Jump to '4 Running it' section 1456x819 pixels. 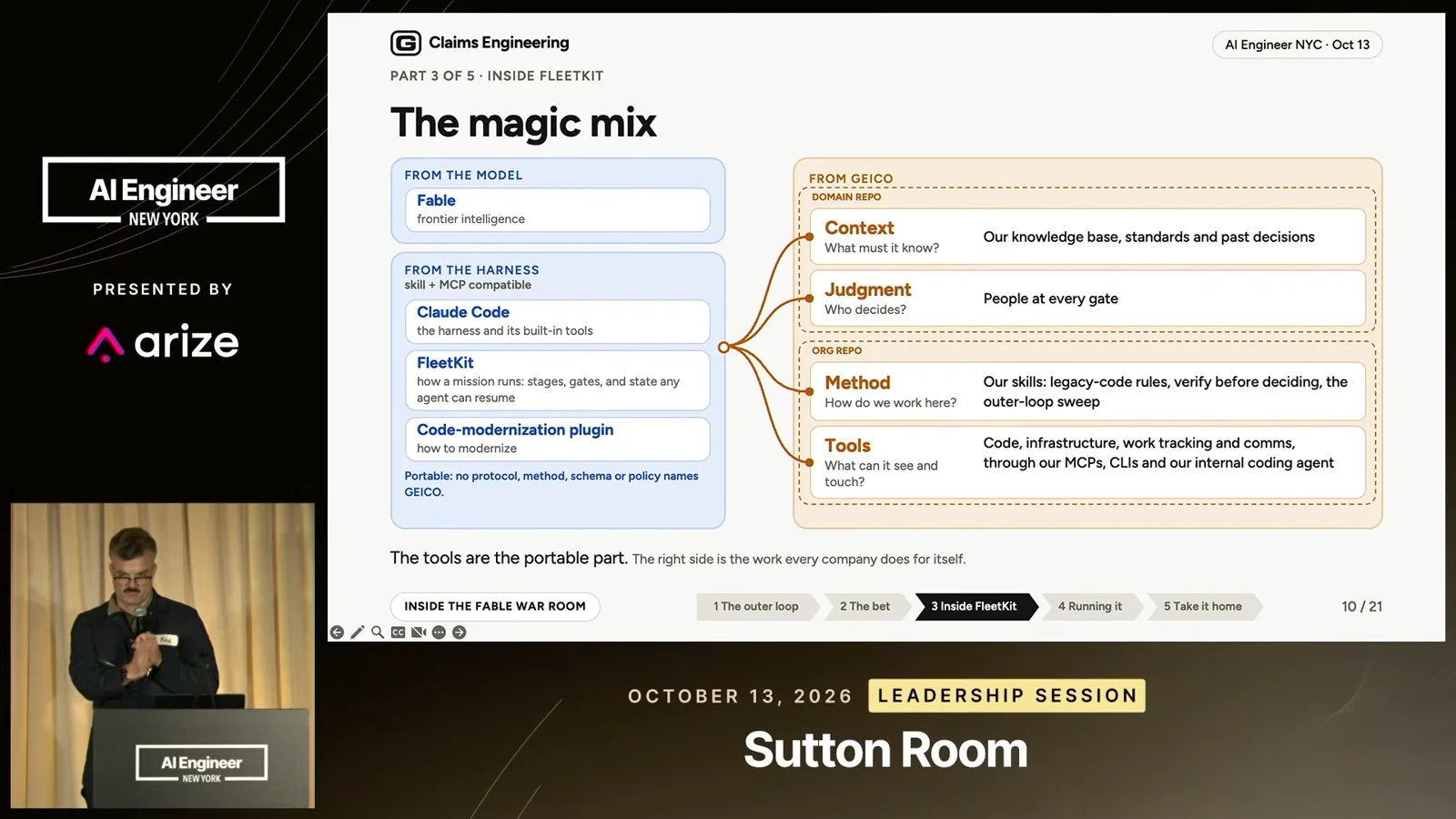pos(1090,607)
